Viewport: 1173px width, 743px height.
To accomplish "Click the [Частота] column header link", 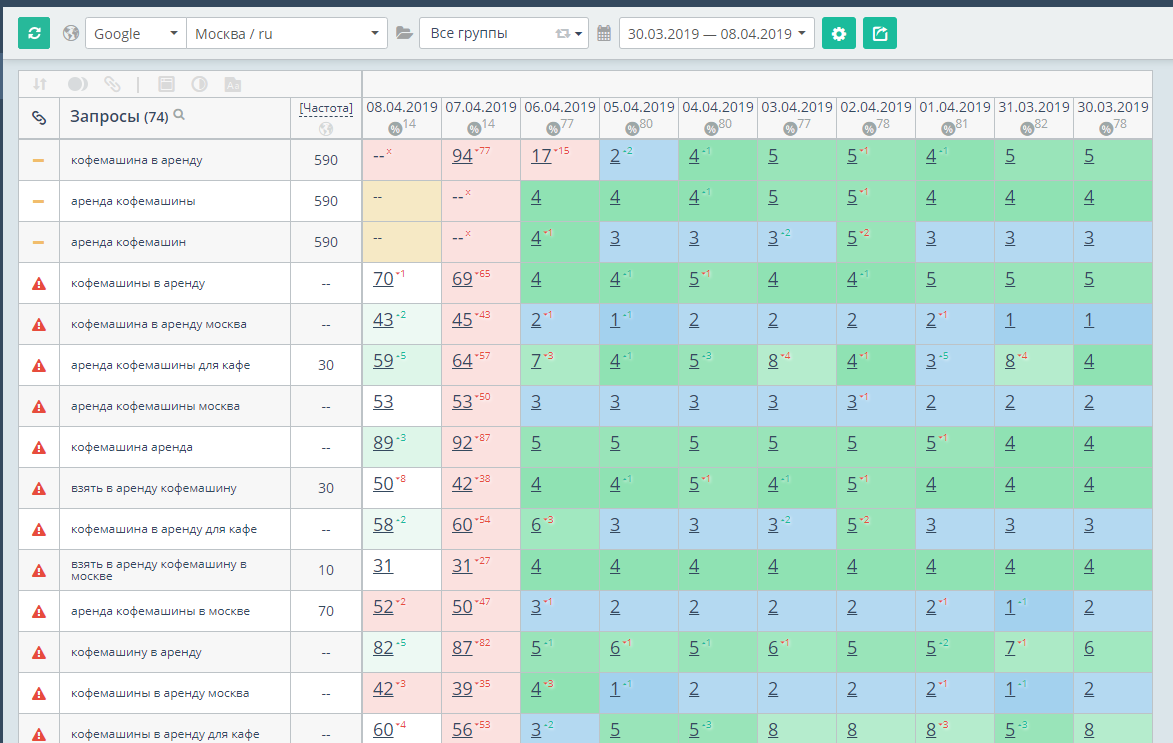I will pos(325,108).
